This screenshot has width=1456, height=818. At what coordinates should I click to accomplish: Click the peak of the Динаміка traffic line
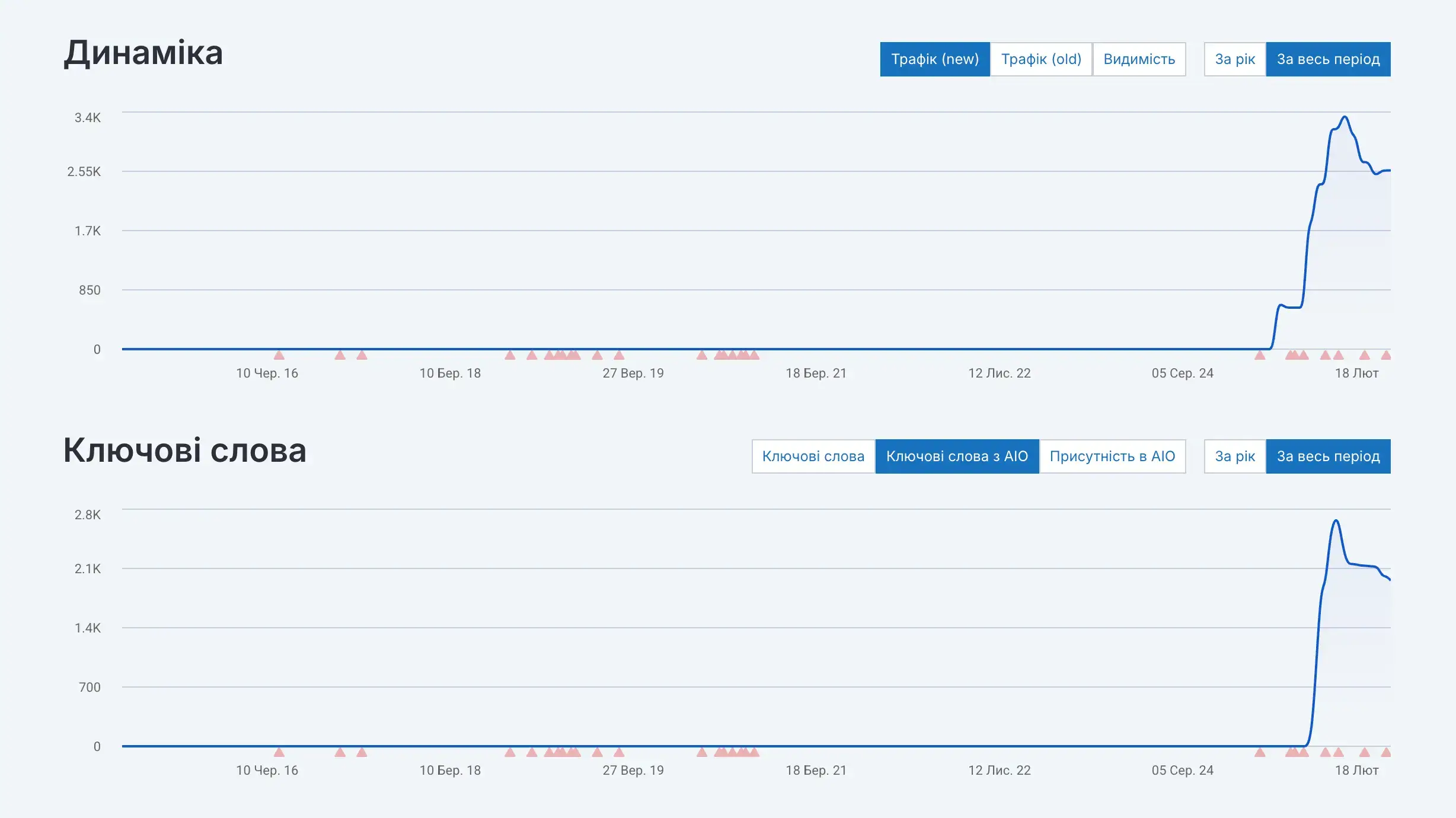1345,117
